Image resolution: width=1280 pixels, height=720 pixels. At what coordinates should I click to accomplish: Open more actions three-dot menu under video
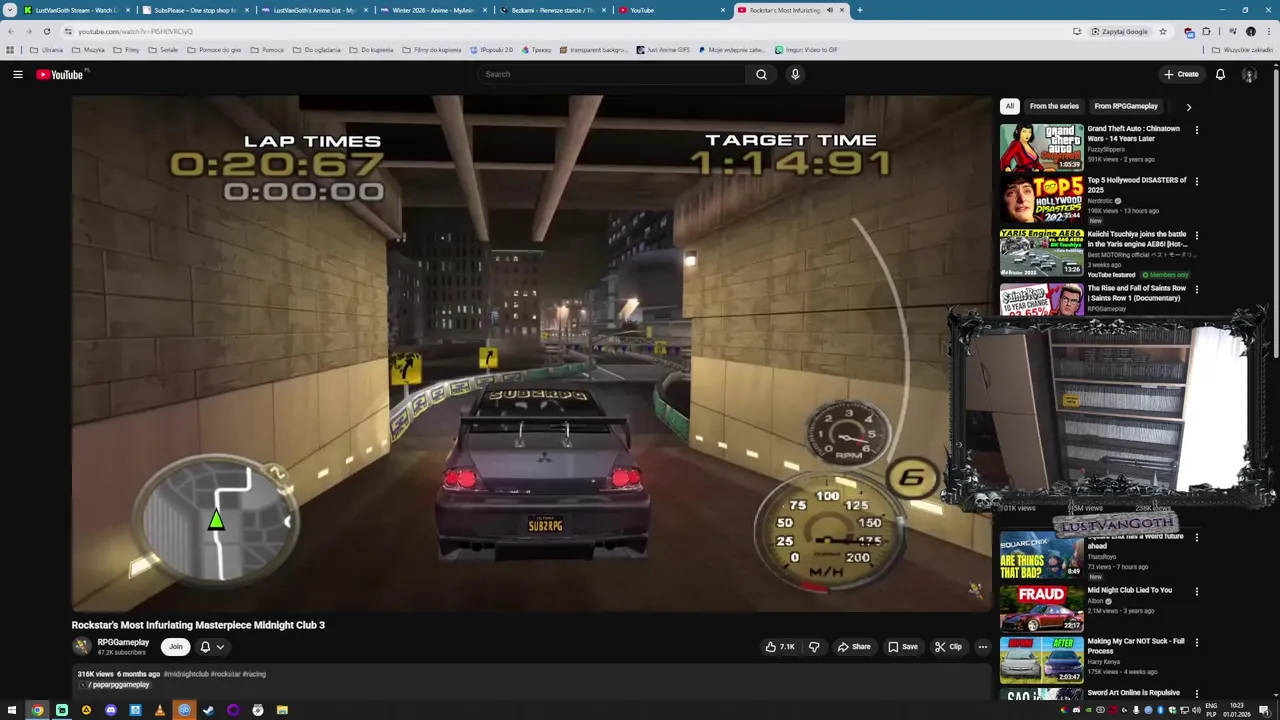pyautogui.click(x=982, y=647)
